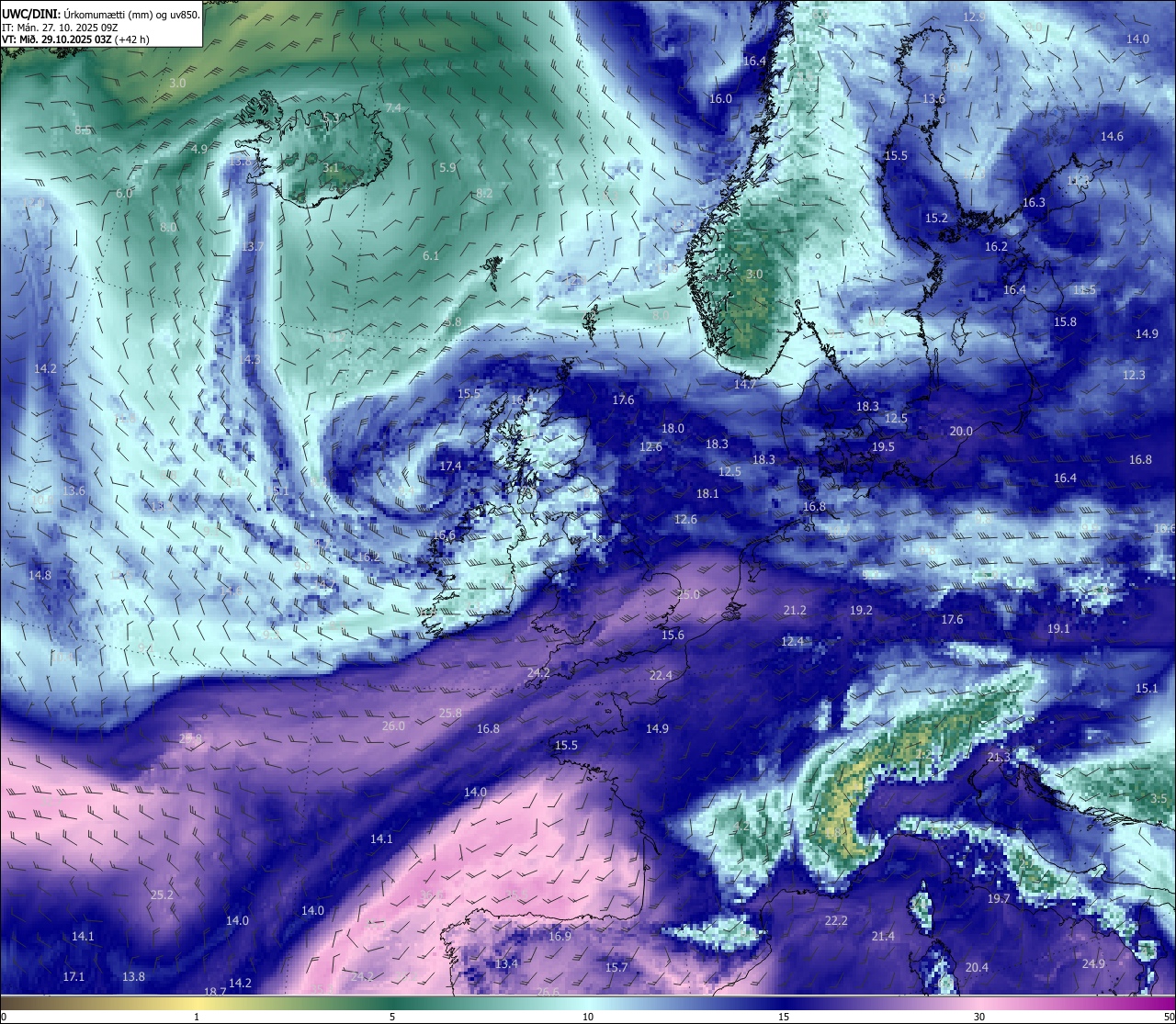Click the color scale tick labeled 15

tap(784, 1017)
